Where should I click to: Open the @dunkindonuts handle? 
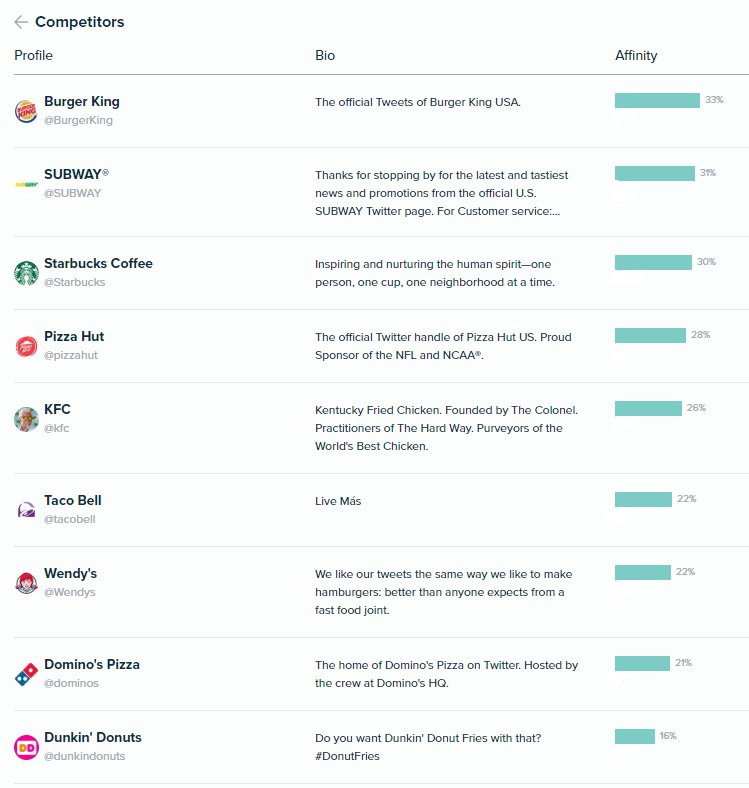click(x=84, y=756)
